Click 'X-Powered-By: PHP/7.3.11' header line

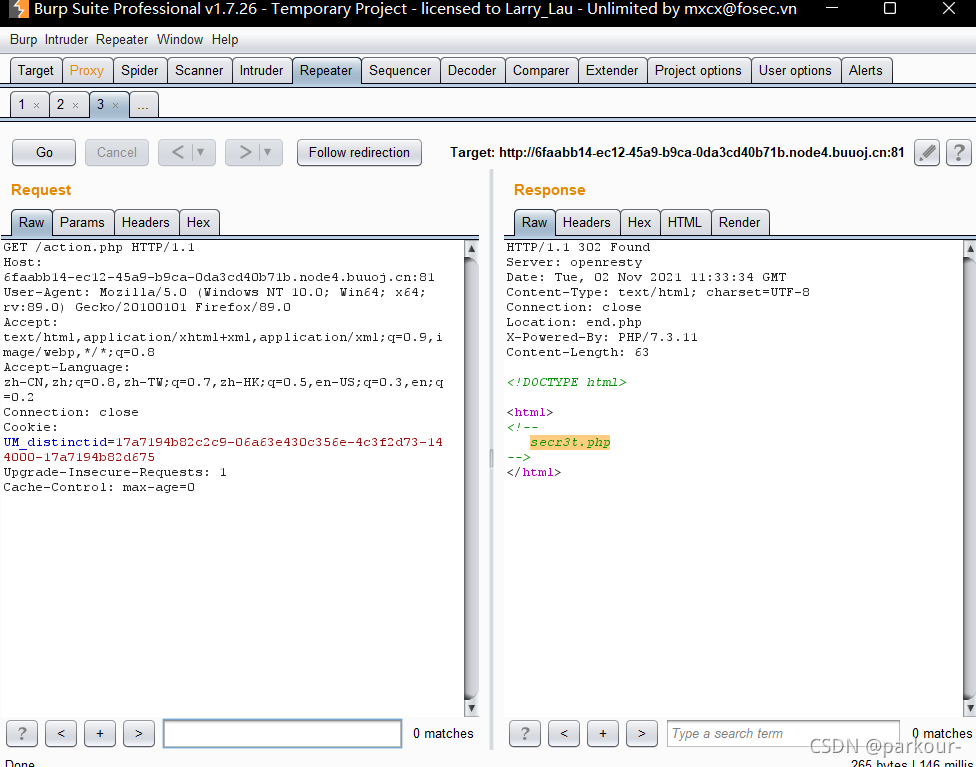point(602,337)
